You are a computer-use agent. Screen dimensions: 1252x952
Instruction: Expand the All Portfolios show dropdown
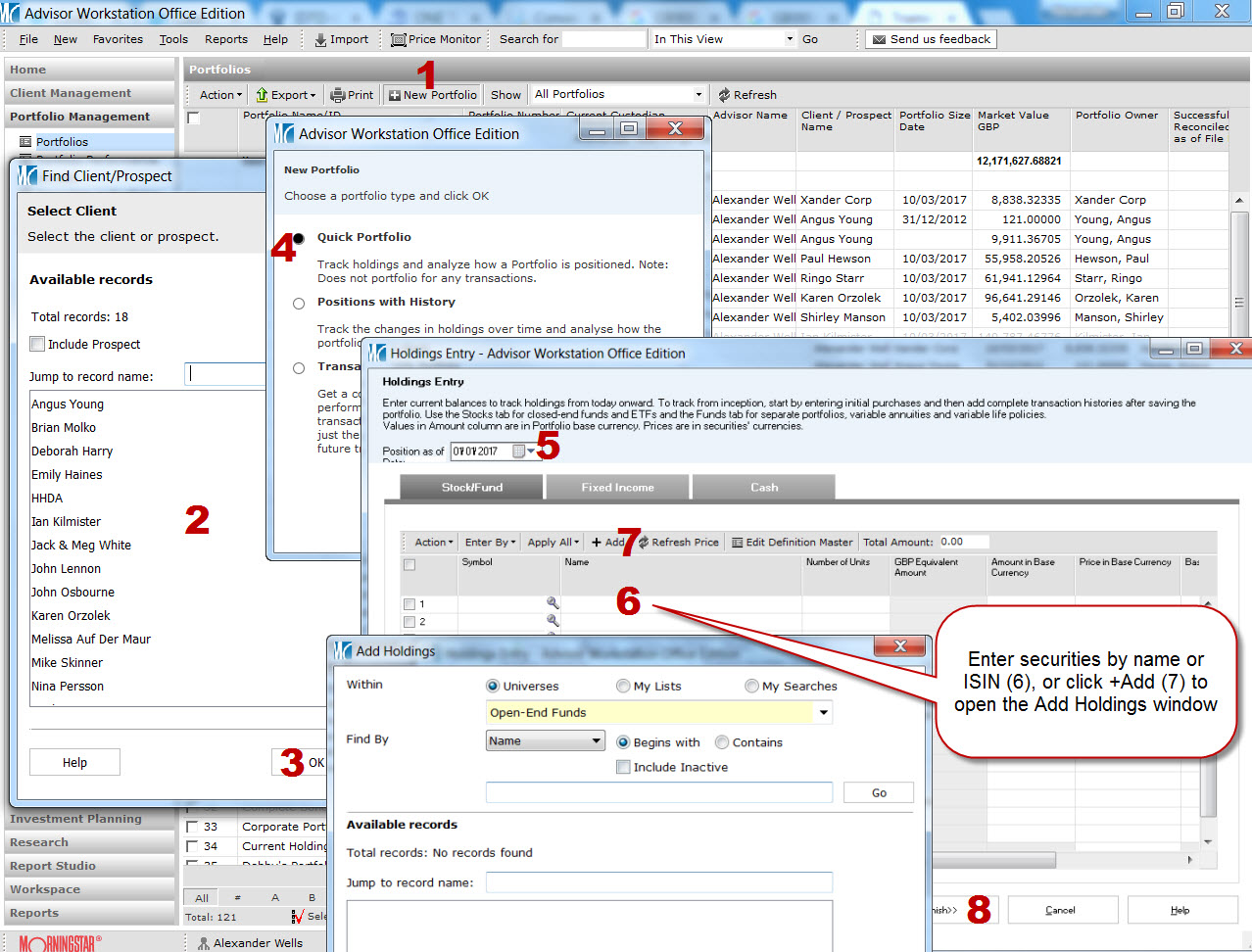(698, 95)
